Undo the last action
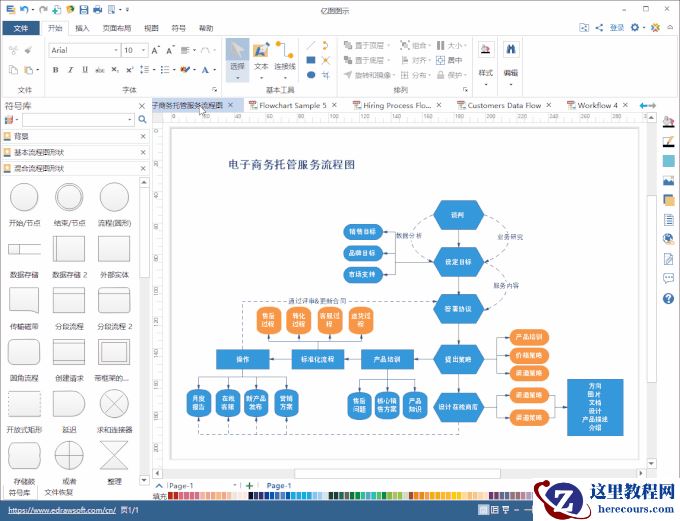 (x=24, y=9)
